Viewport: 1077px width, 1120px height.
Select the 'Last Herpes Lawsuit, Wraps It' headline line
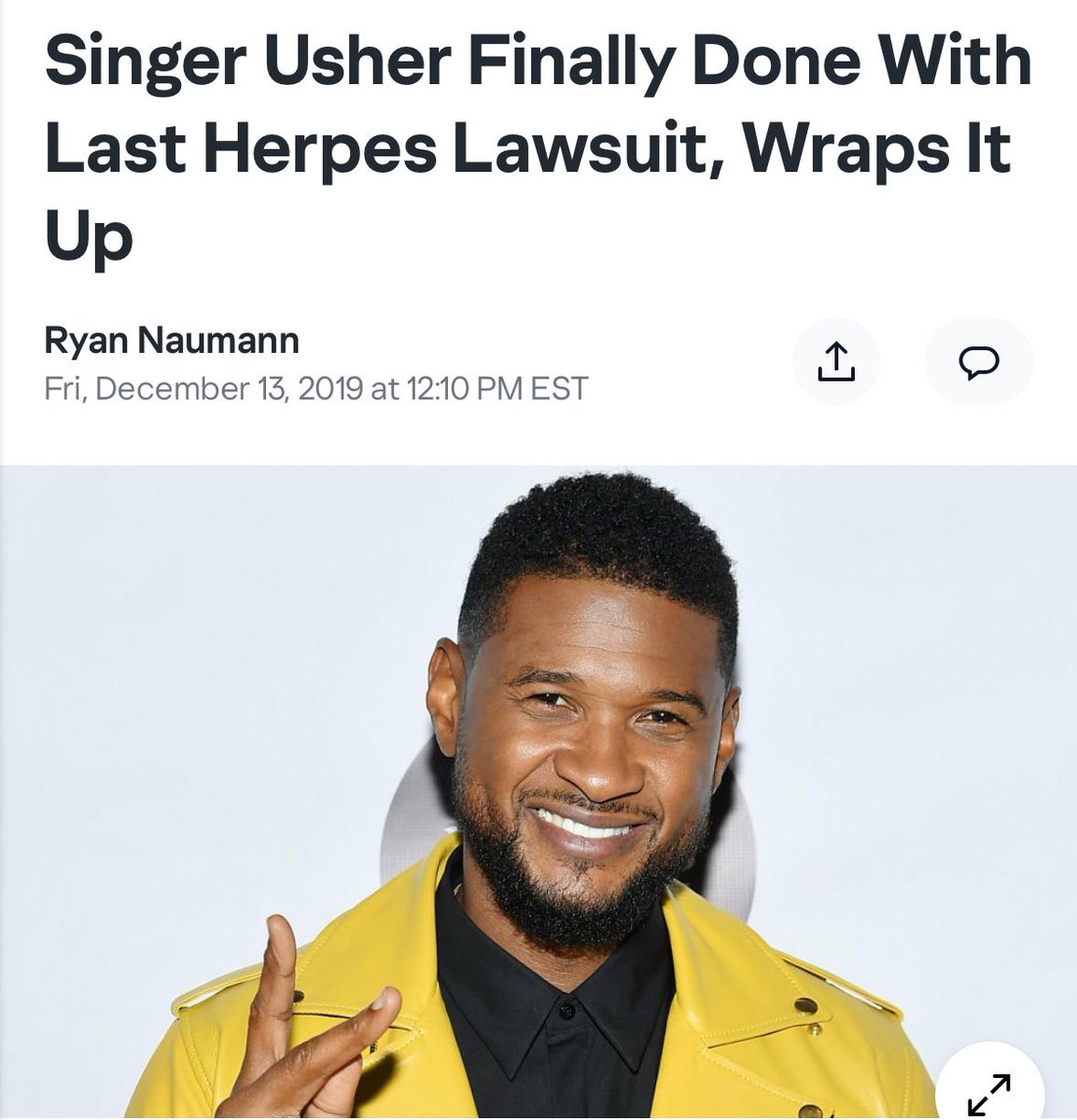click(x=527, y=149)
